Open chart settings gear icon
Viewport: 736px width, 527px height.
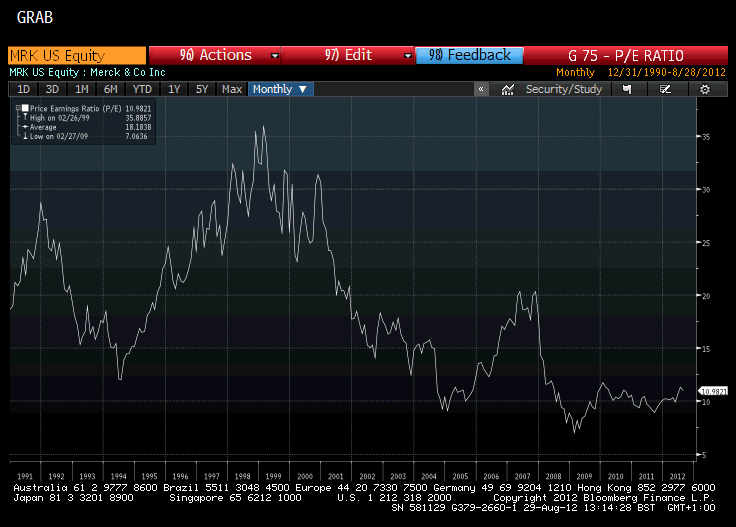[x=705, y=89]
